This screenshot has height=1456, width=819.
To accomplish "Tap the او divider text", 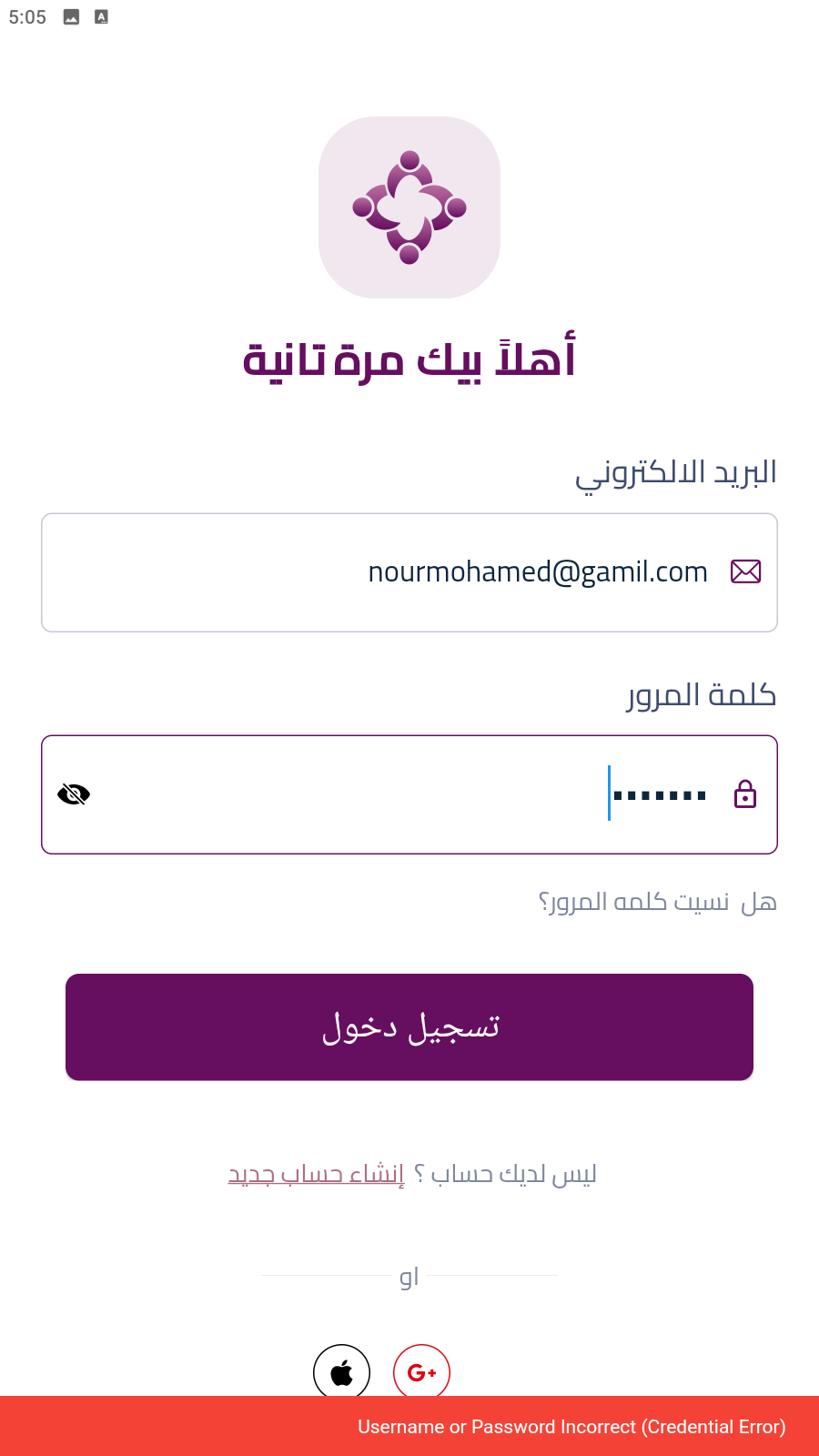I will click(x=409, y=1277).
